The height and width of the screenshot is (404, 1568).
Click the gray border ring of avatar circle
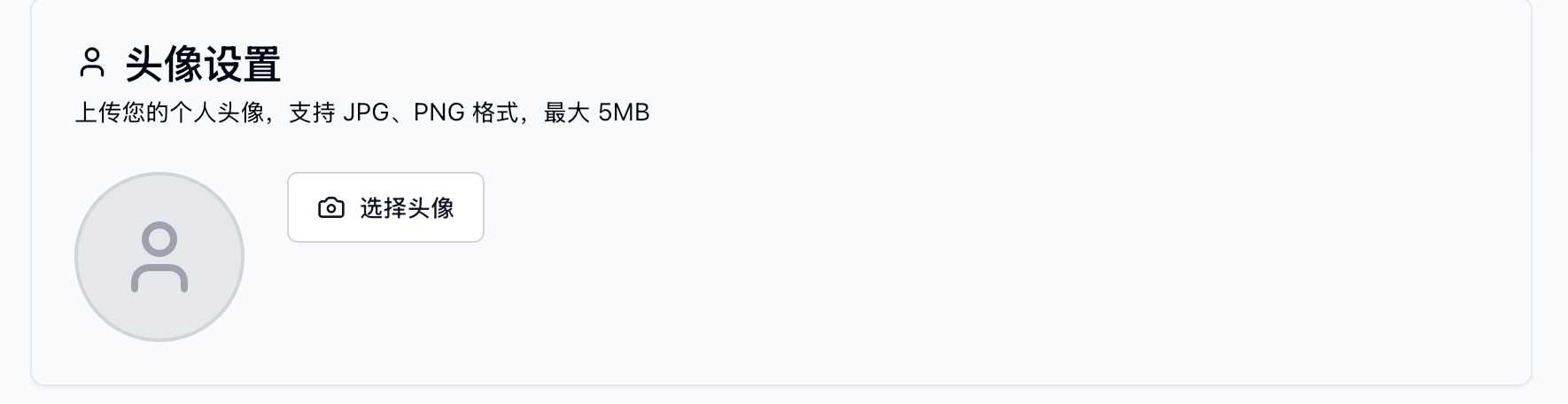tap(77, 257)
